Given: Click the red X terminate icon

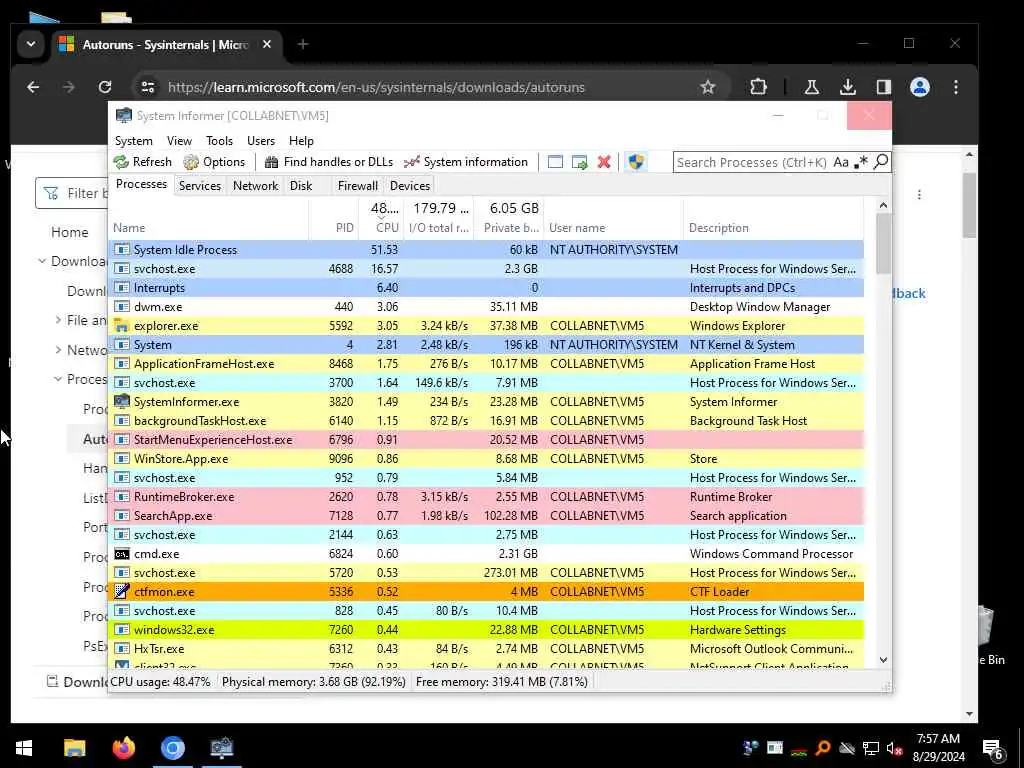Looking at the screenshot, I should pyautogui.click(x=604, y=162).
